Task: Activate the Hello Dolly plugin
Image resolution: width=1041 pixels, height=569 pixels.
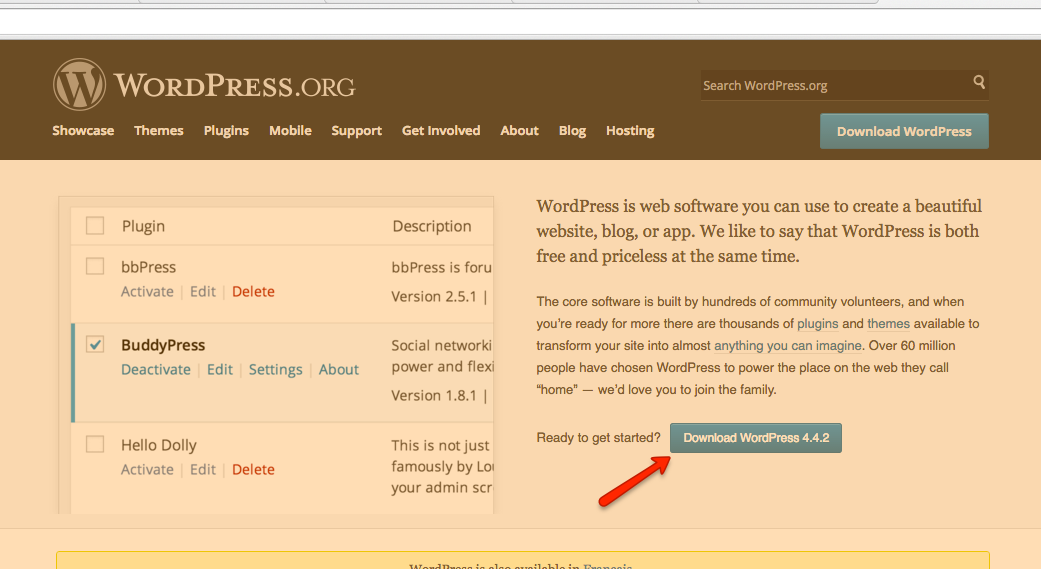Action: (x=147, y=469)
